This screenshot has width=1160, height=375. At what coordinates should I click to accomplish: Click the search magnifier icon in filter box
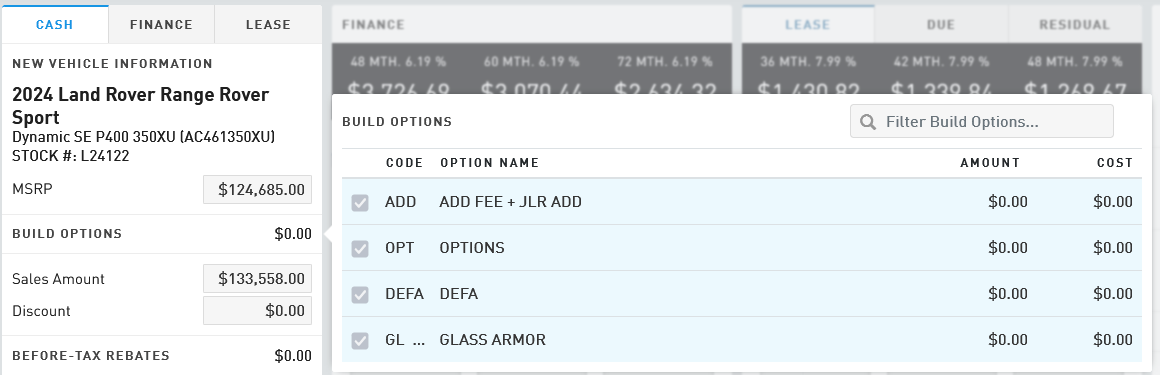[x=868, y=121]
